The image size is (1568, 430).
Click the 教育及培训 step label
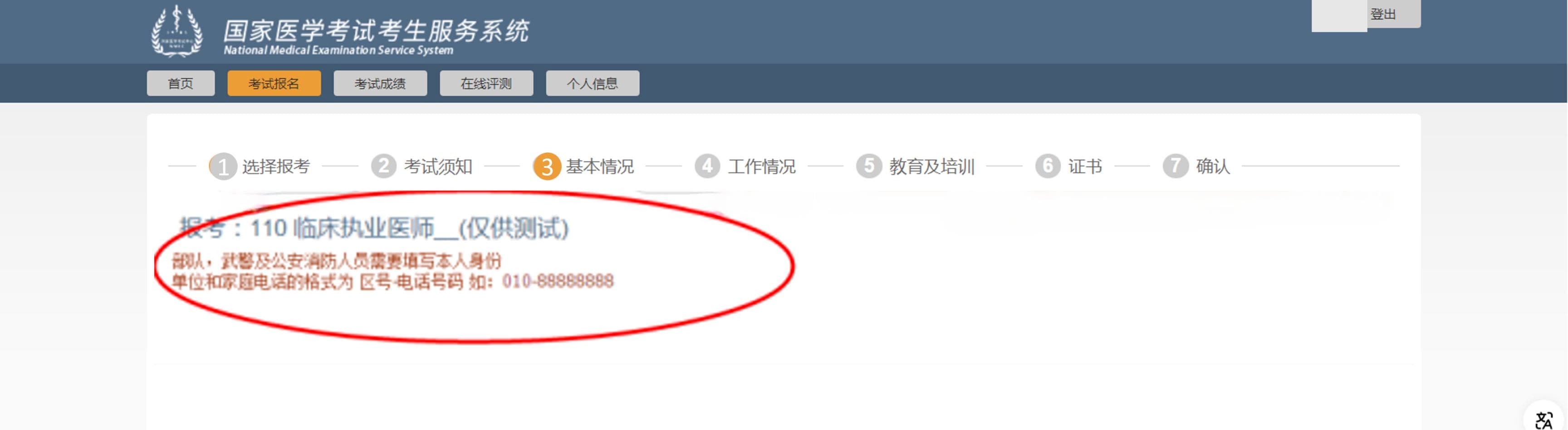point(932,166)
